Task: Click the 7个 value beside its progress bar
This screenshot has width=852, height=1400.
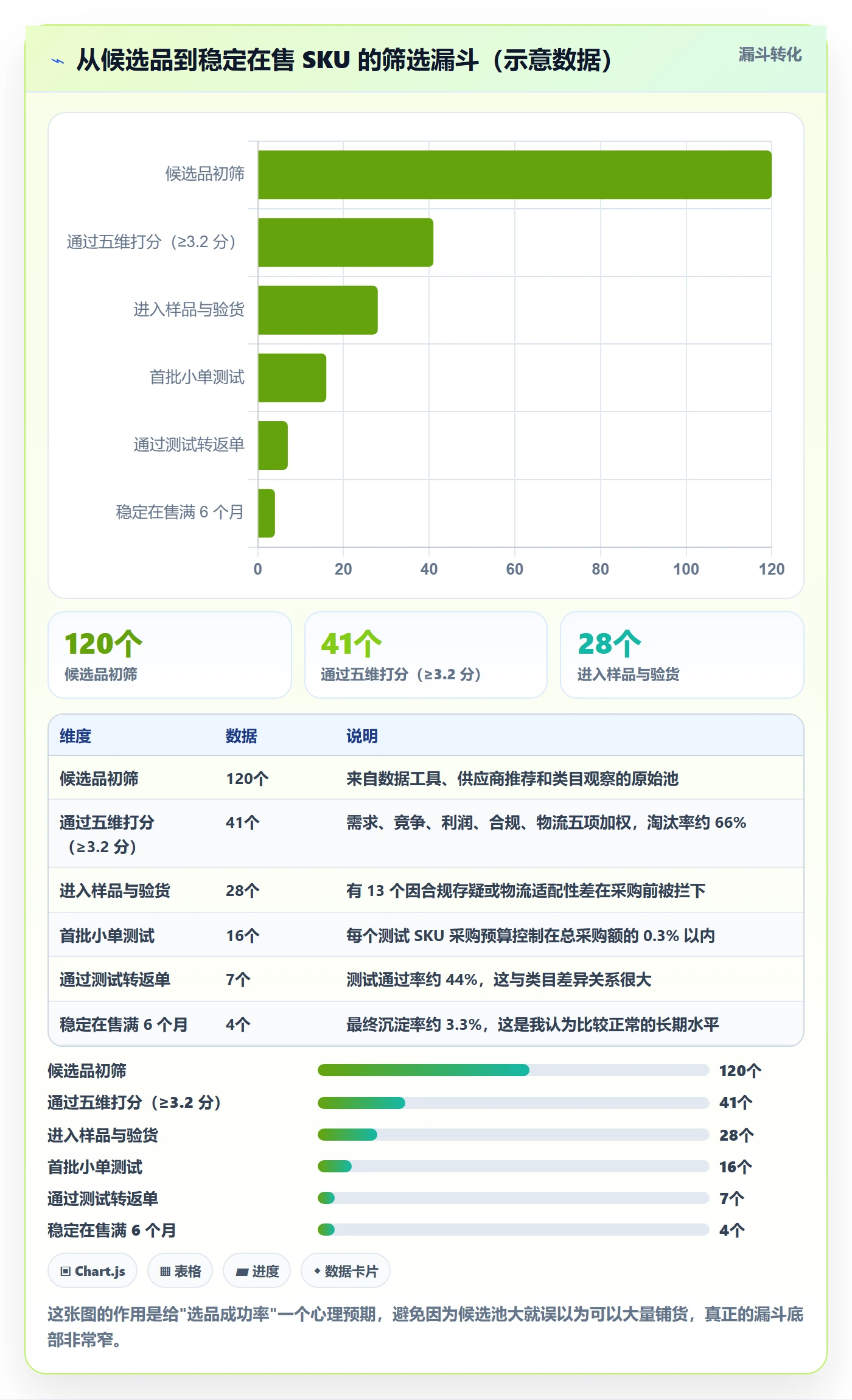Action: pyautogui.click(x=732, y=1199)
